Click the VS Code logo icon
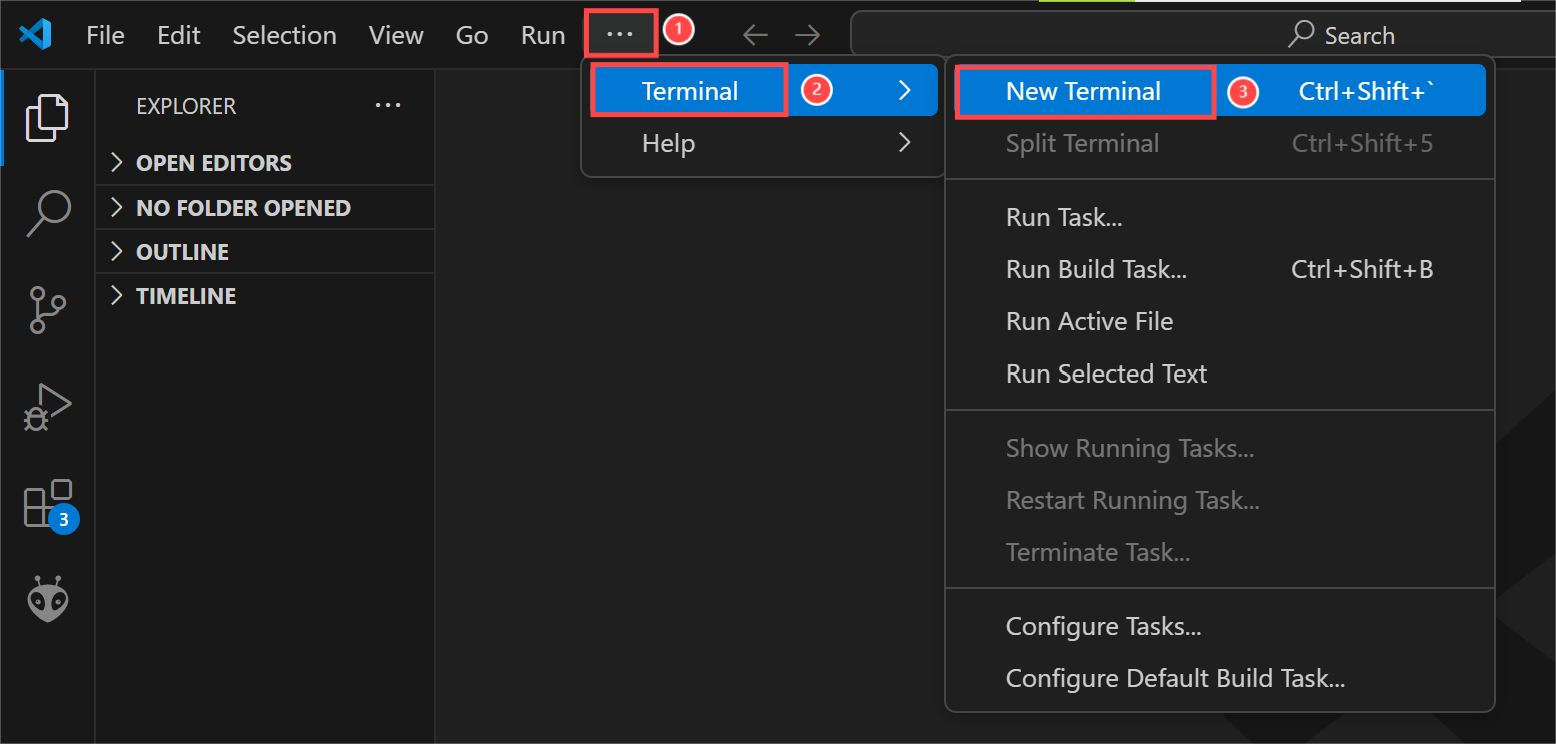 [x=35, y=35]
